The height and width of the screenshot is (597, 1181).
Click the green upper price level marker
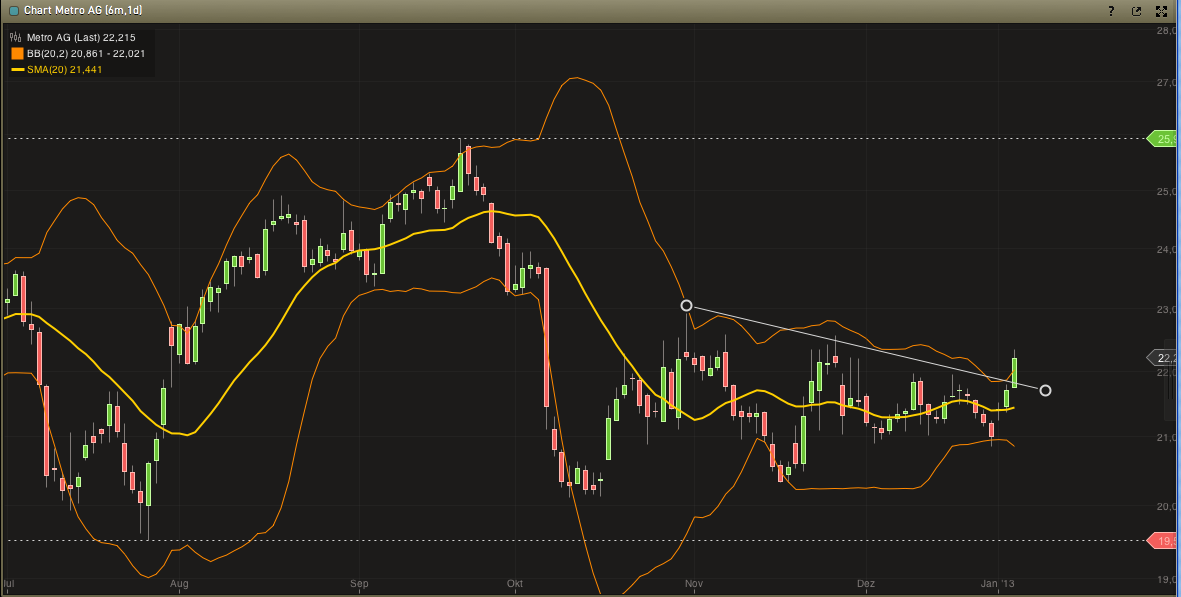(1163, 139)
